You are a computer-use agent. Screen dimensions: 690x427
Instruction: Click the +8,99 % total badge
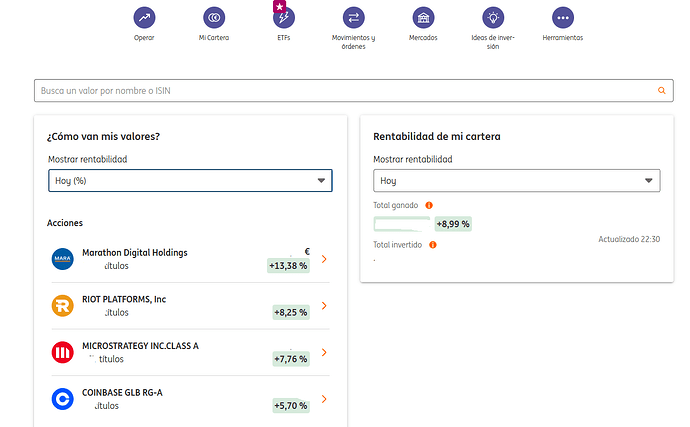(453, 224)
